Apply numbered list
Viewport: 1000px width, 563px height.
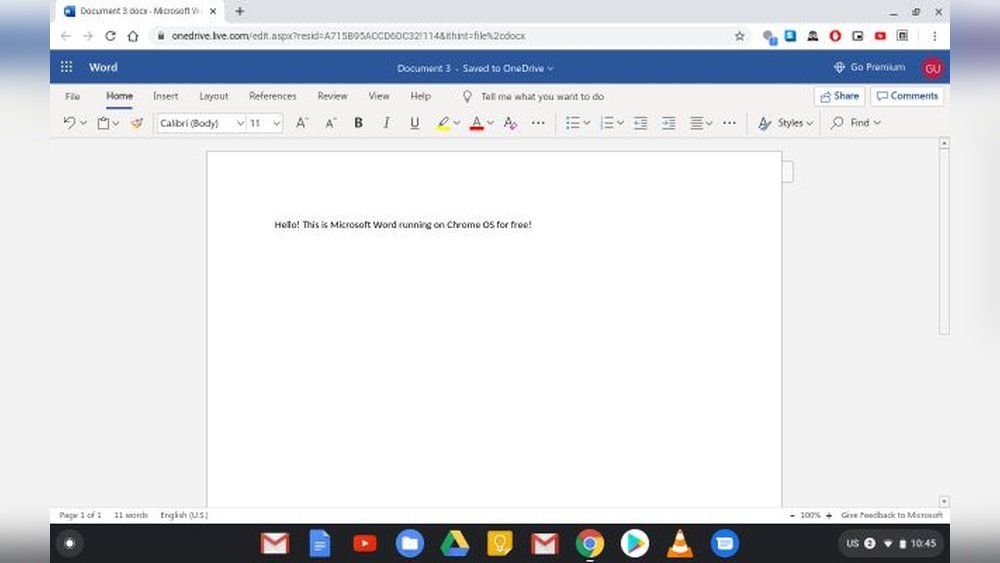click(607, 123)
